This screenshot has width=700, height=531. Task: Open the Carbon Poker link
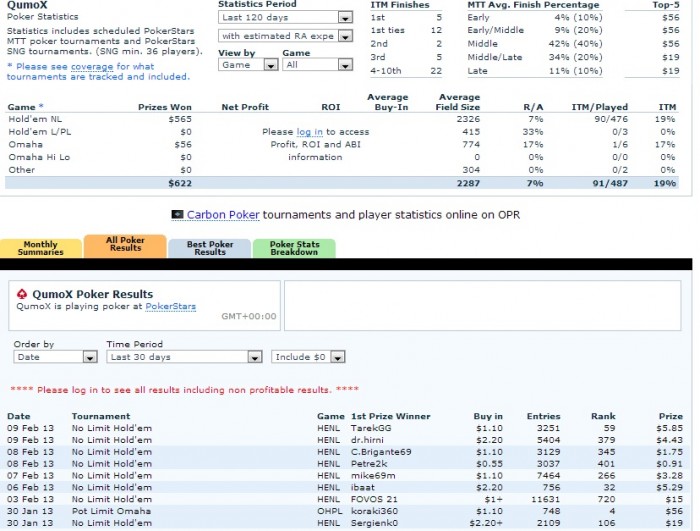(223, 215)
